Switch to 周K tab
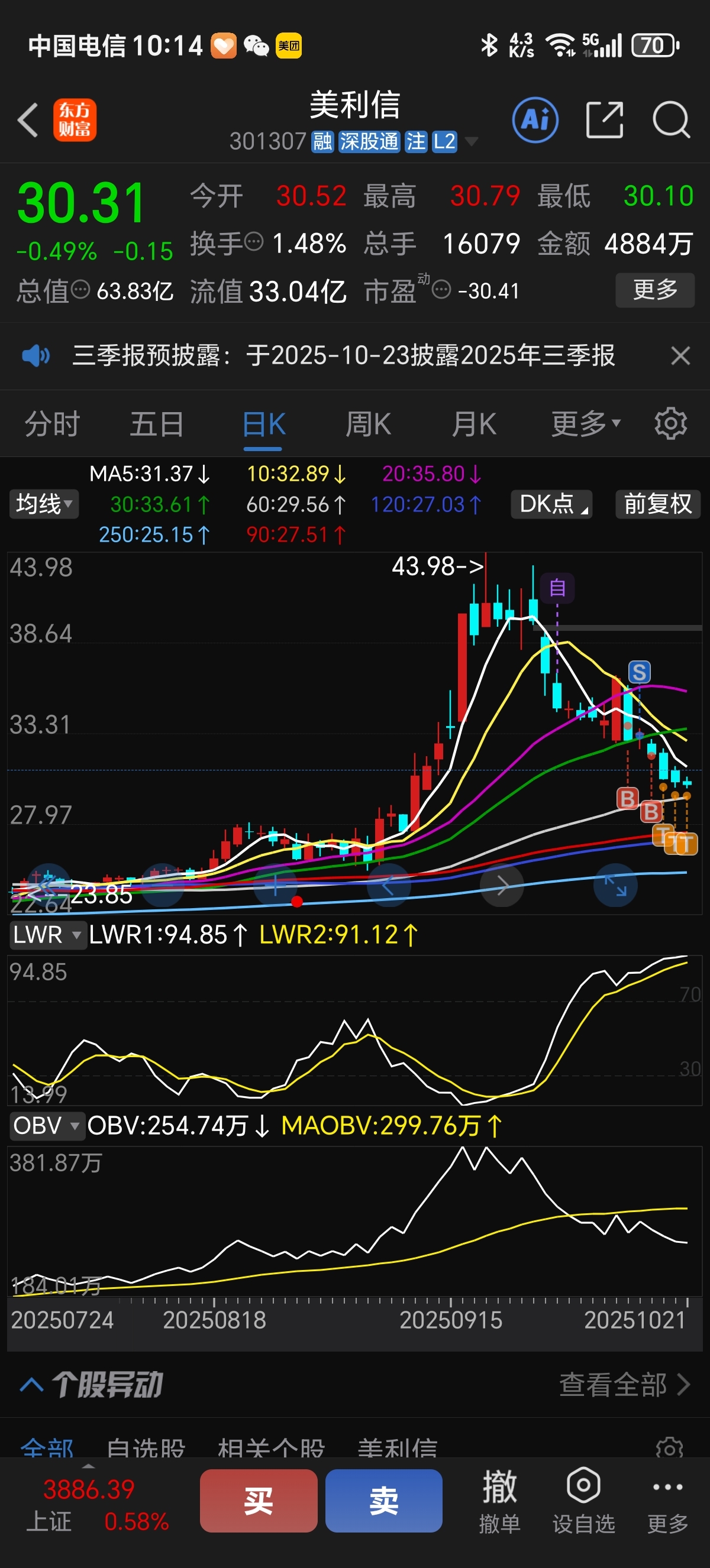 [369, 424]
